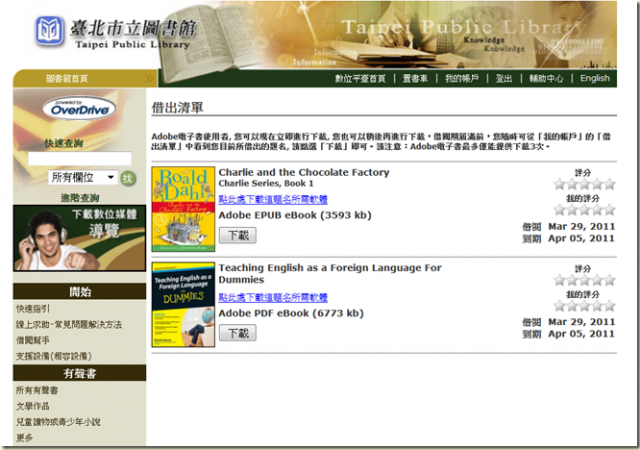This screenshot has height=450, width=640.
Task: Click 更多 under 有聲書 section
Action: [x=24, y=438]
